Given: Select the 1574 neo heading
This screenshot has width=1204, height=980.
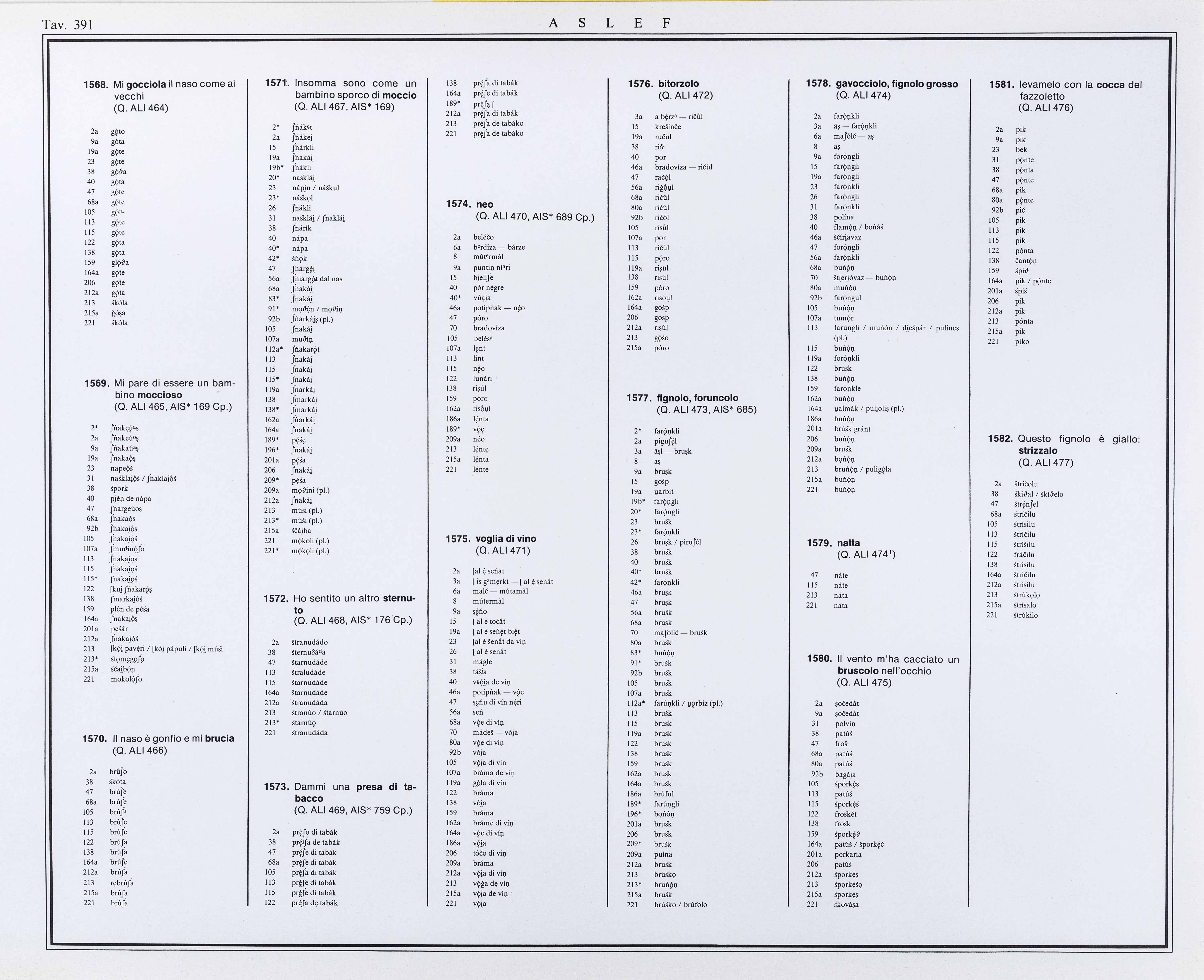Looking at the screenshot, I should click(x=470, y=204).
